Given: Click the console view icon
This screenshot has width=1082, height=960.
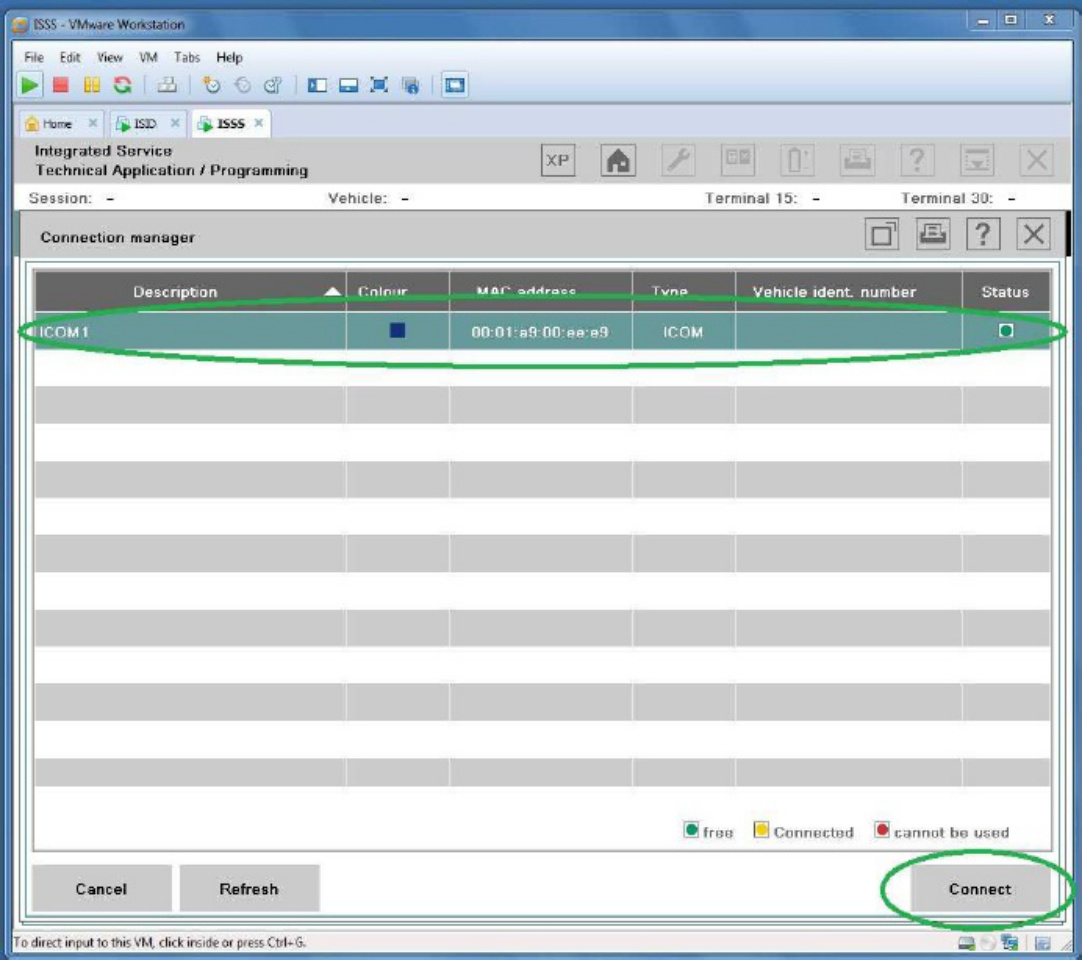Looking at the screenshot, I should click(x=455, y=85).
